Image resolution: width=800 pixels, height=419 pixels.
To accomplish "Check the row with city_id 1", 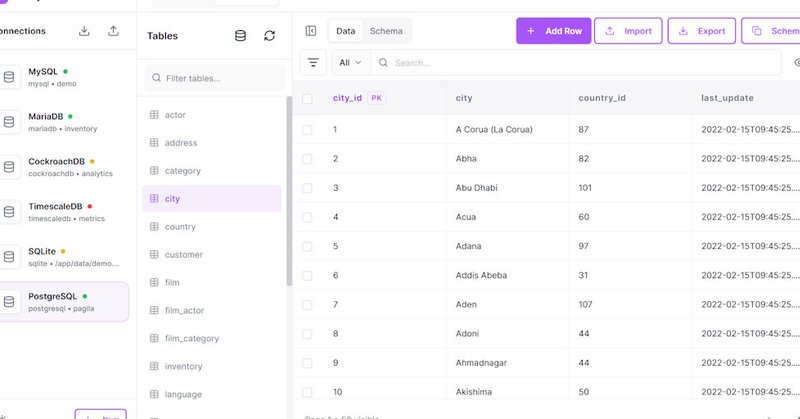I will (307, 130).
